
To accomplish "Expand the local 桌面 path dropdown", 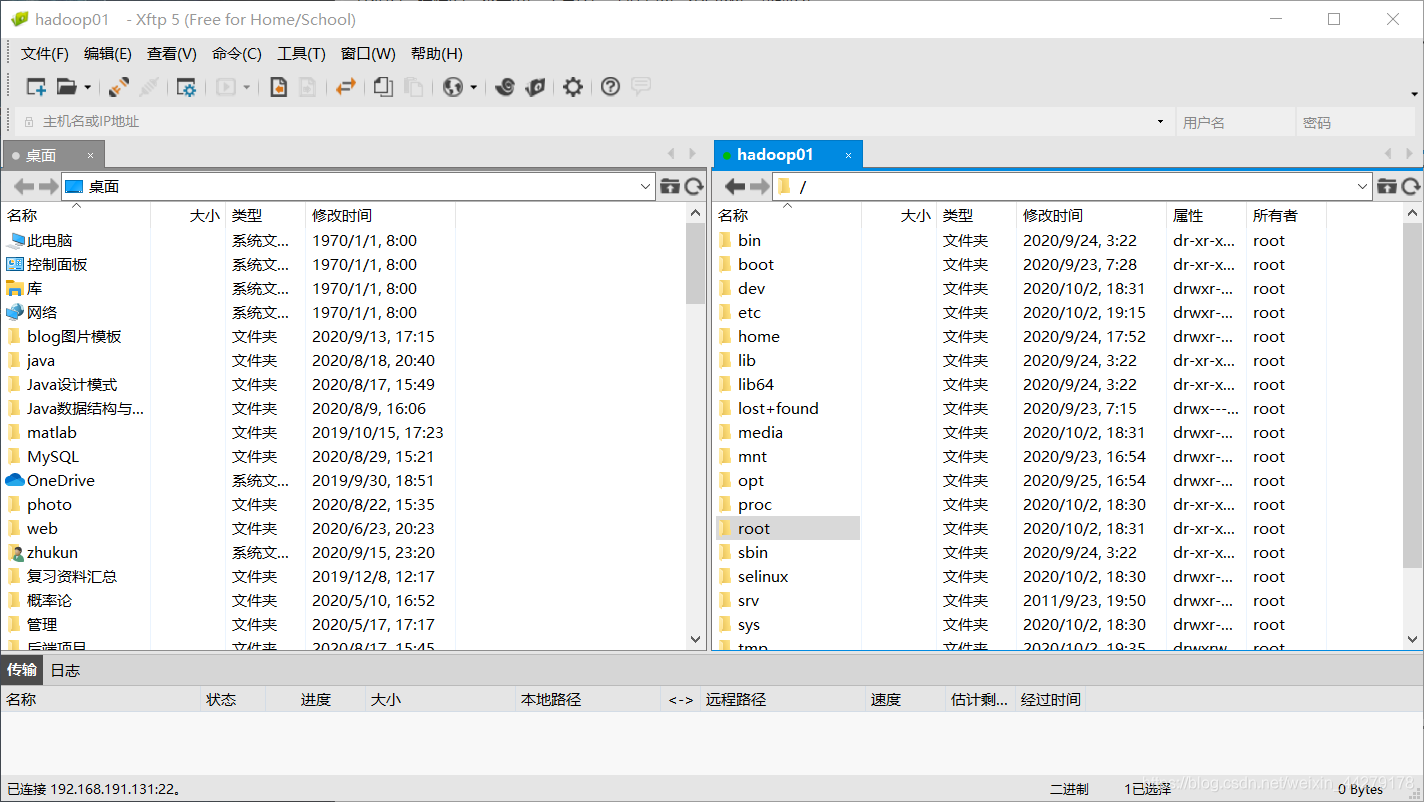I will pyautogui.click(x=645, y=187).
